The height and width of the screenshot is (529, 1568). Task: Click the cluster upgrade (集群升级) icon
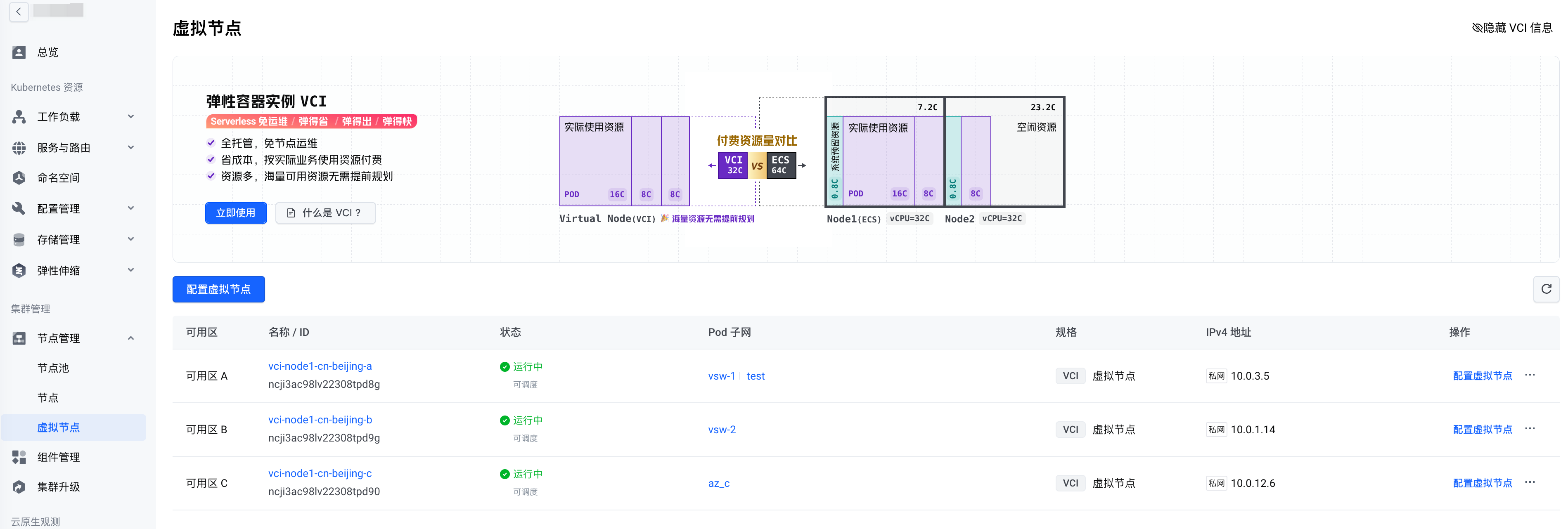point(19,487)
